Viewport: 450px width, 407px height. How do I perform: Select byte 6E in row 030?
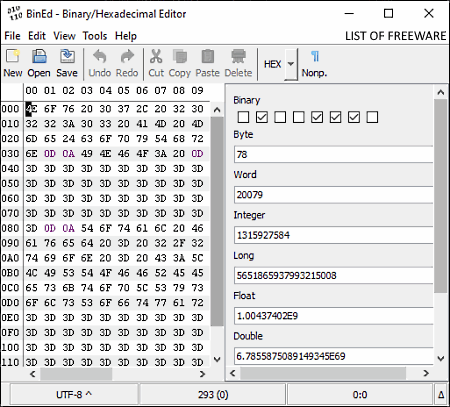[31, 154]
